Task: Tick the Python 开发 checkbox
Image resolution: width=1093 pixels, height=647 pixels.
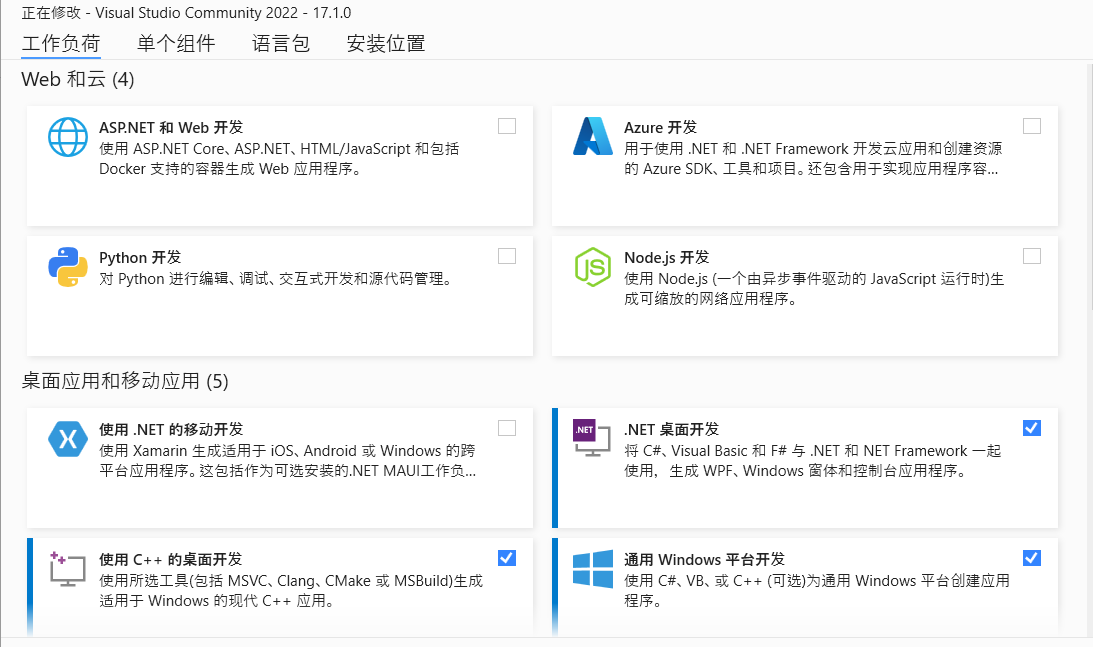Action: point(507,256)
